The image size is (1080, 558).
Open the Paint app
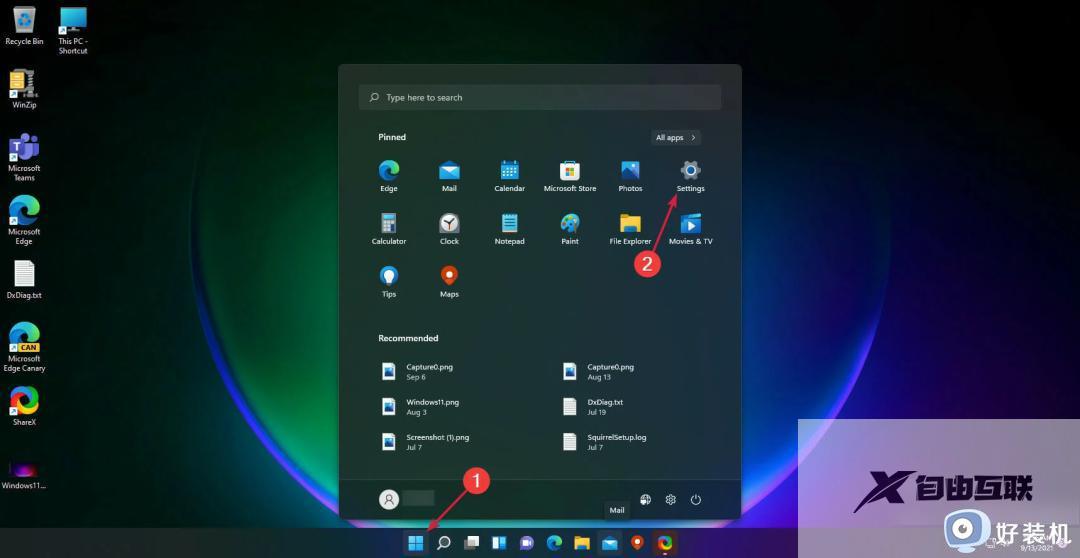coord(570,229)
